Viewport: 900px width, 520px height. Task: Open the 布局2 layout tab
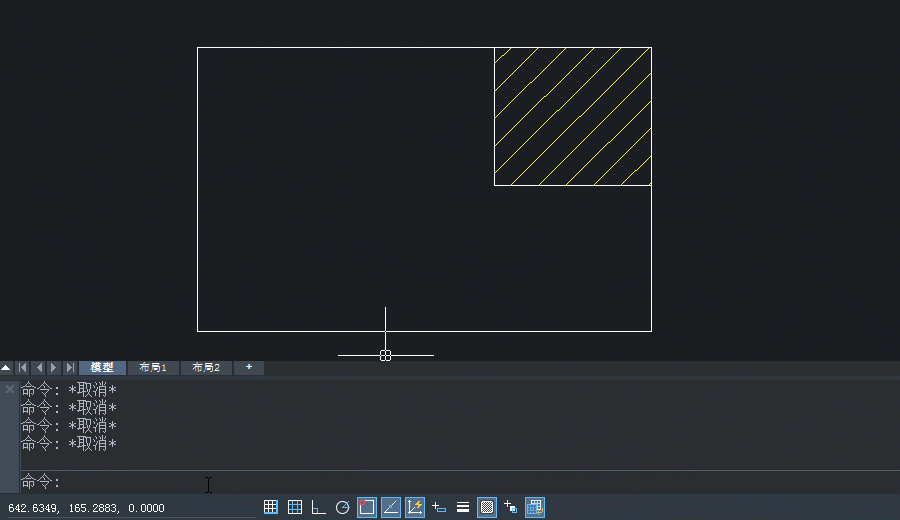pos(206,368)
